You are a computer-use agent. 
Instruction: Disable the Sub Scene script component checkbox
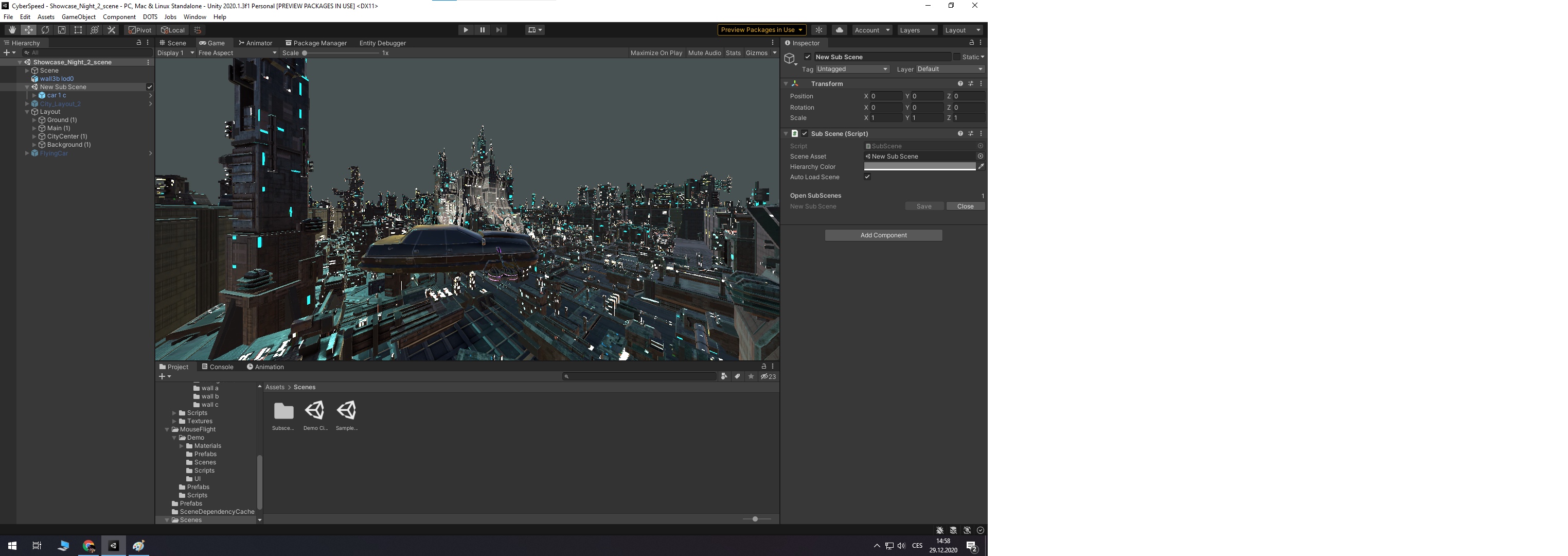click(805, 133)
